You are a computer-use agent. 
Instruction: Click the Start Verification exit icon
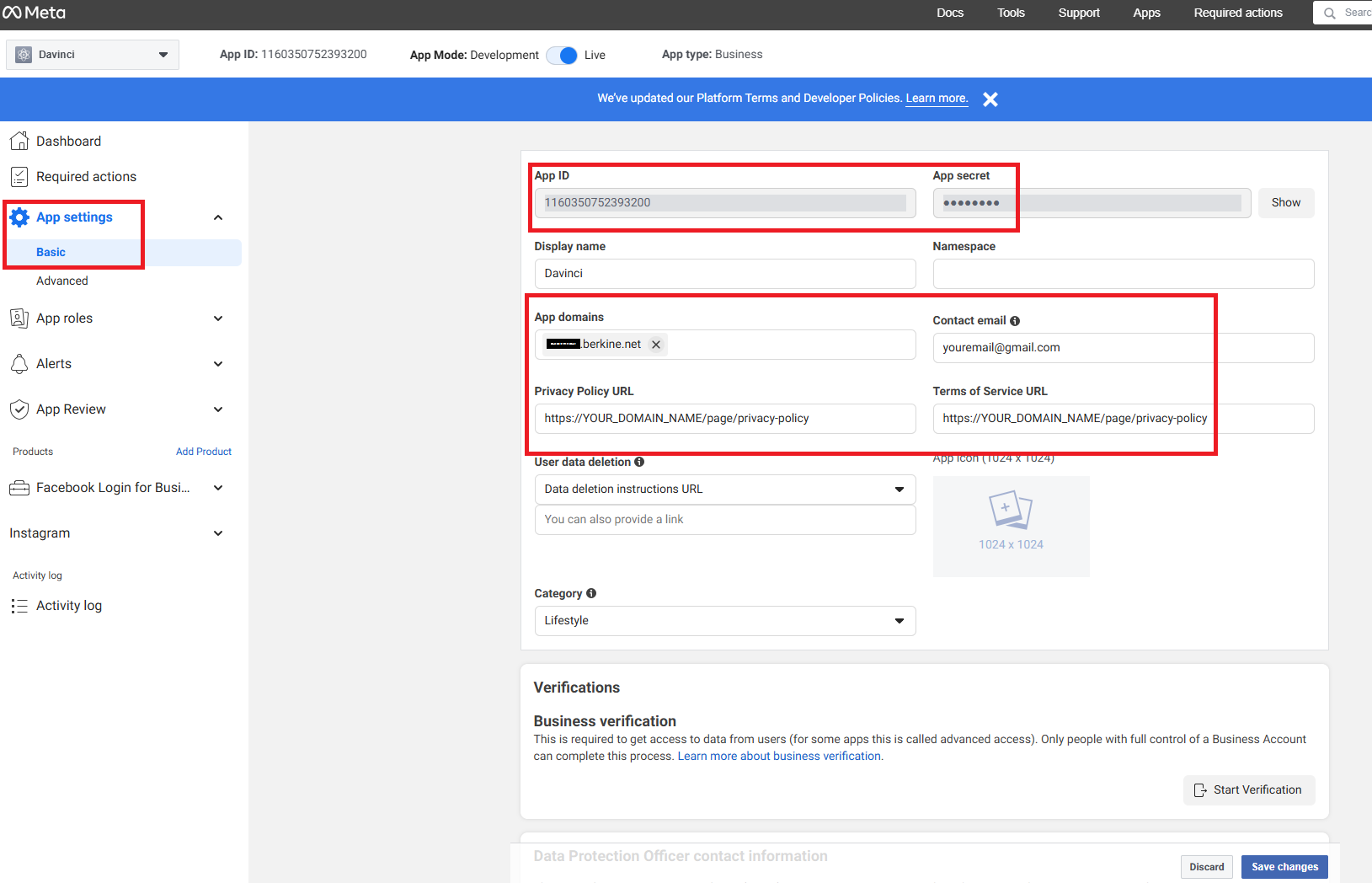1200,790
